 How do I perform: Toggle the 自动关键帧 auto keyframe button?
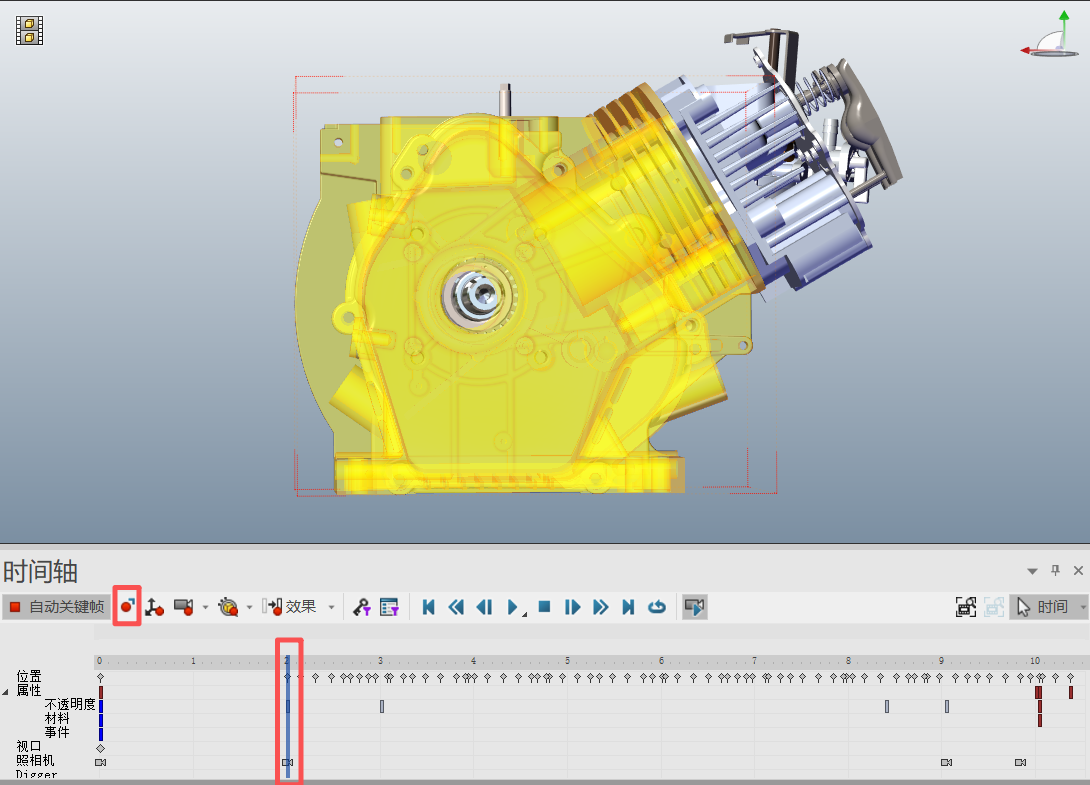click(x=57, y=607)
